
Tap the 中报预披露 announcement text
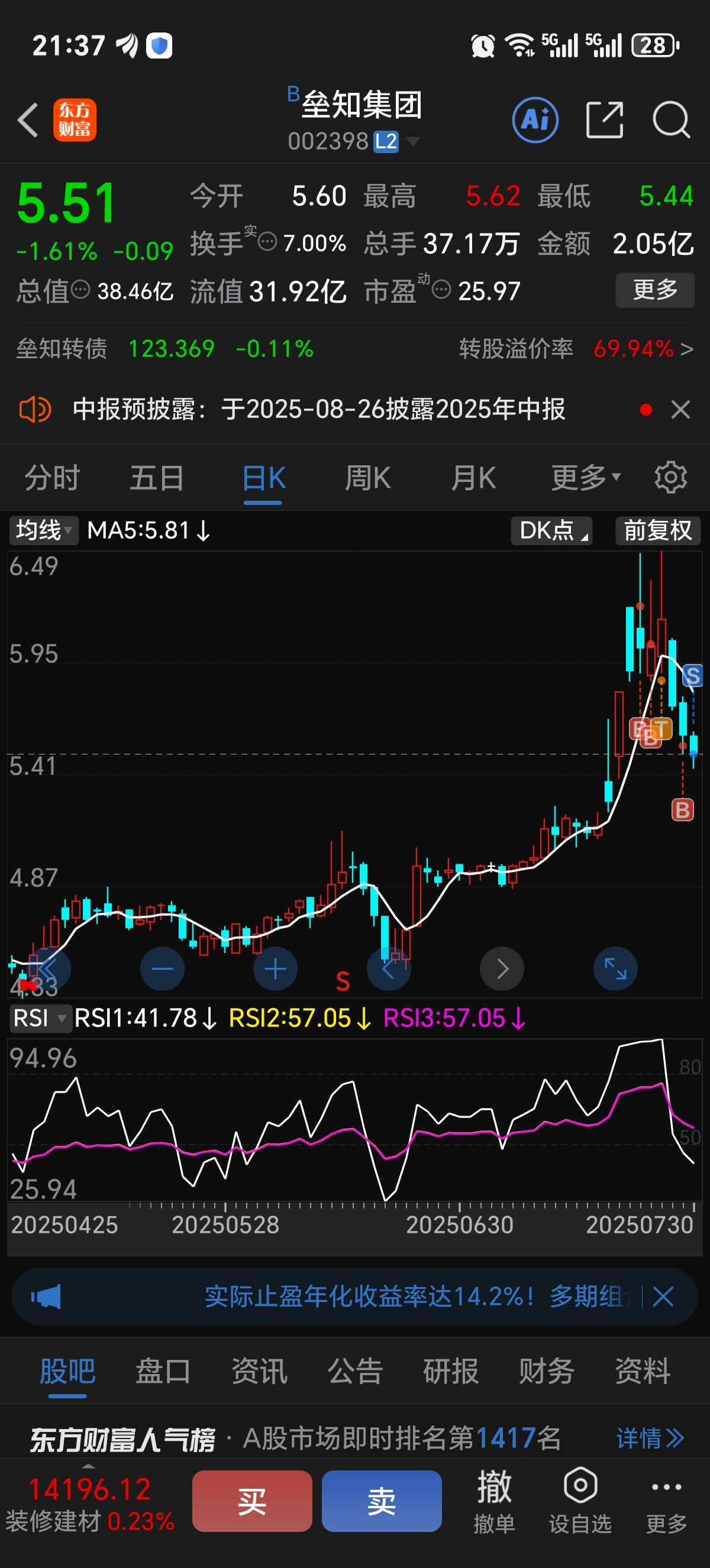click(x=318, y=409)
